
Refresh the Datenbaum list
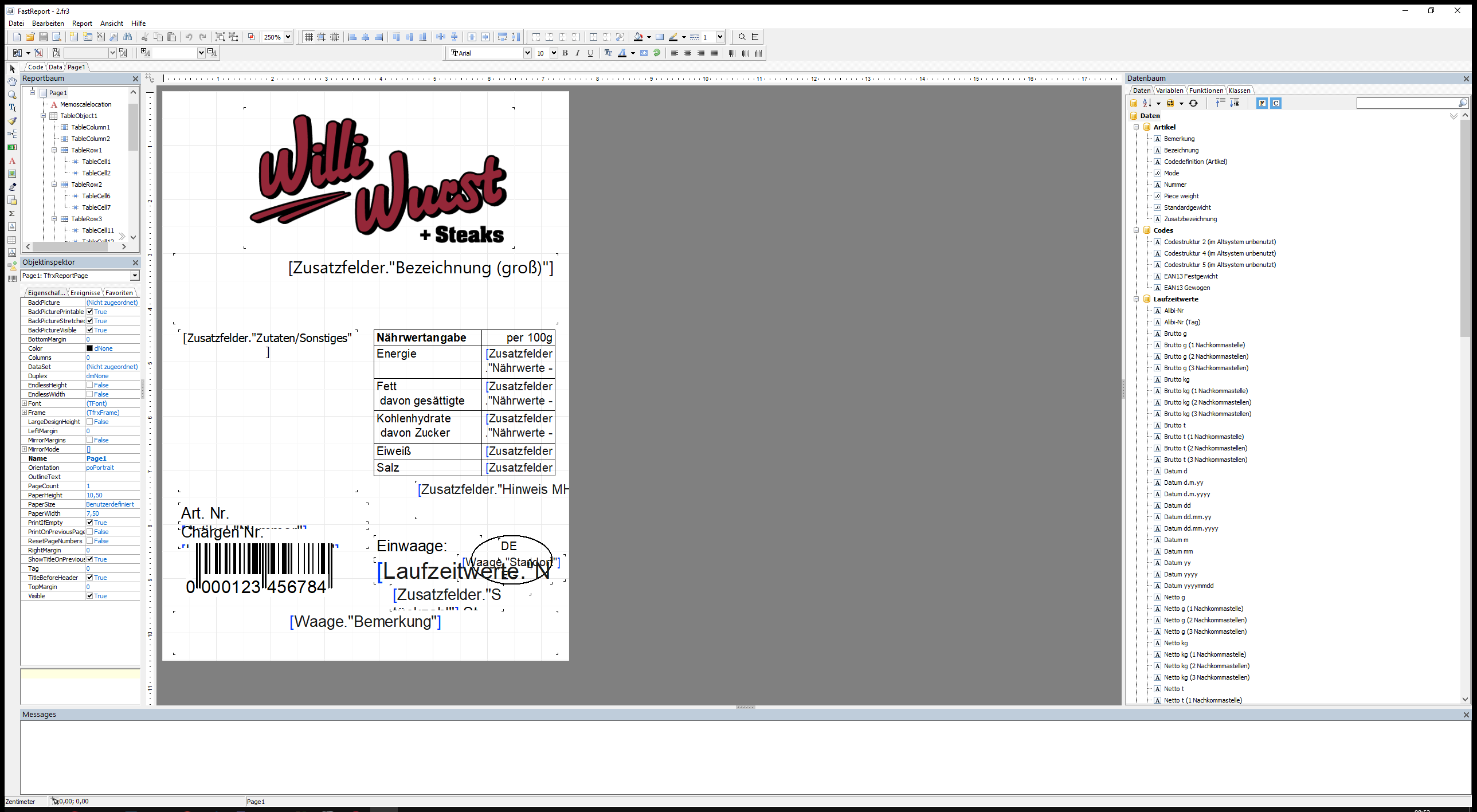click(x=1193, y=103)
